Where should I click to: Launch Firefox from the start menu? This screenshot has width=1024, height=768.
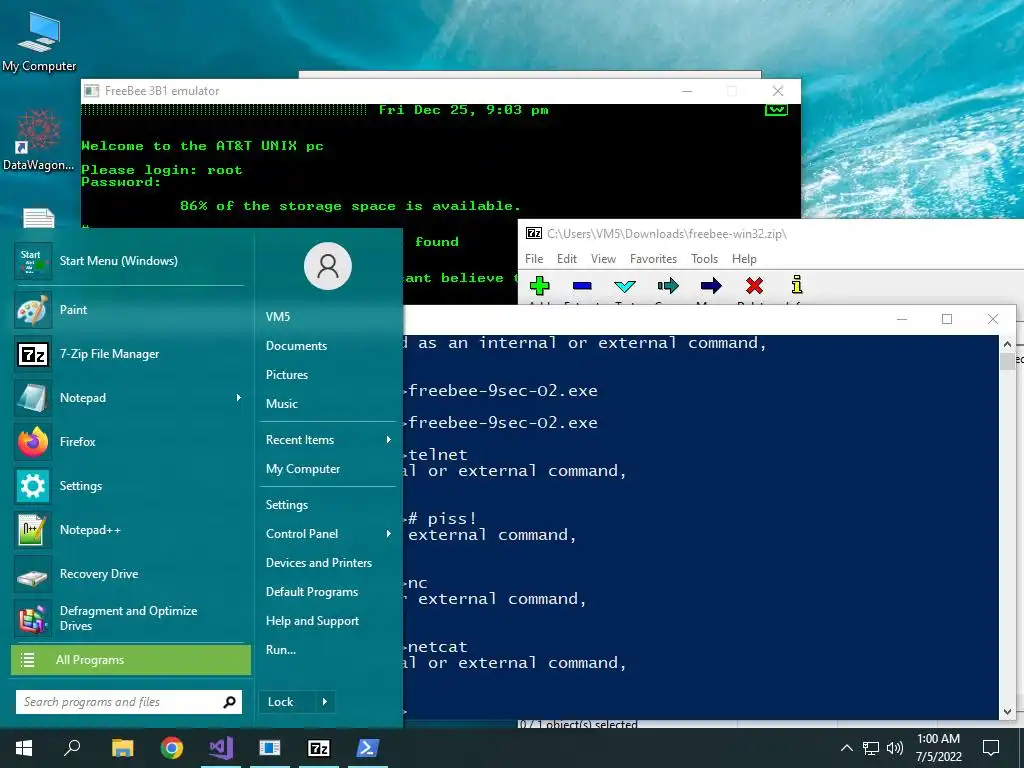pyautogui.click(x=129, y=442)
